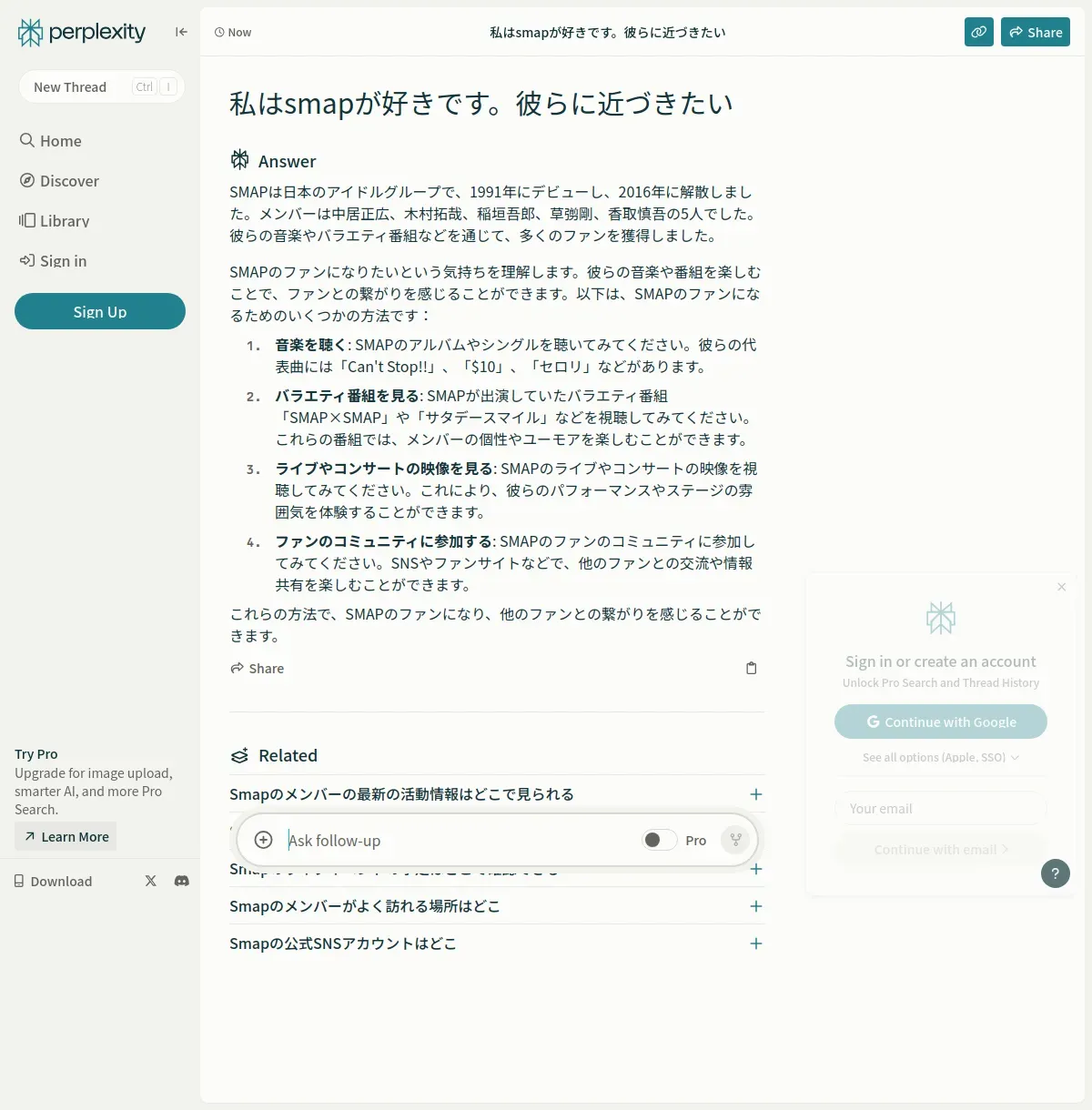Click the Your email input field

[x=941, y=808]
